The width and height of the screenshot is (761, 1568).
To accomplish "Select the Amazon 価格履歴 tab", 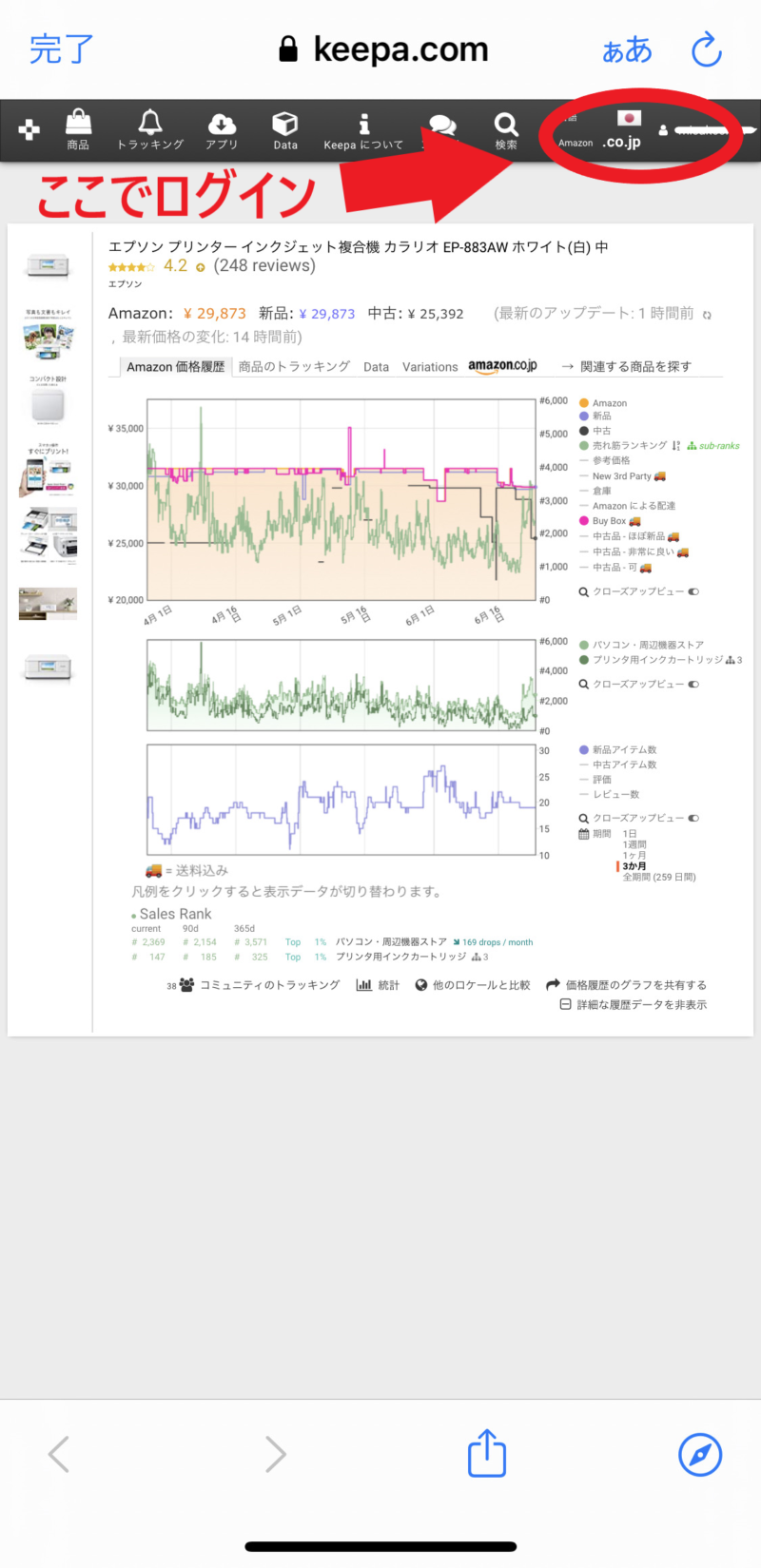I will 175,366.
